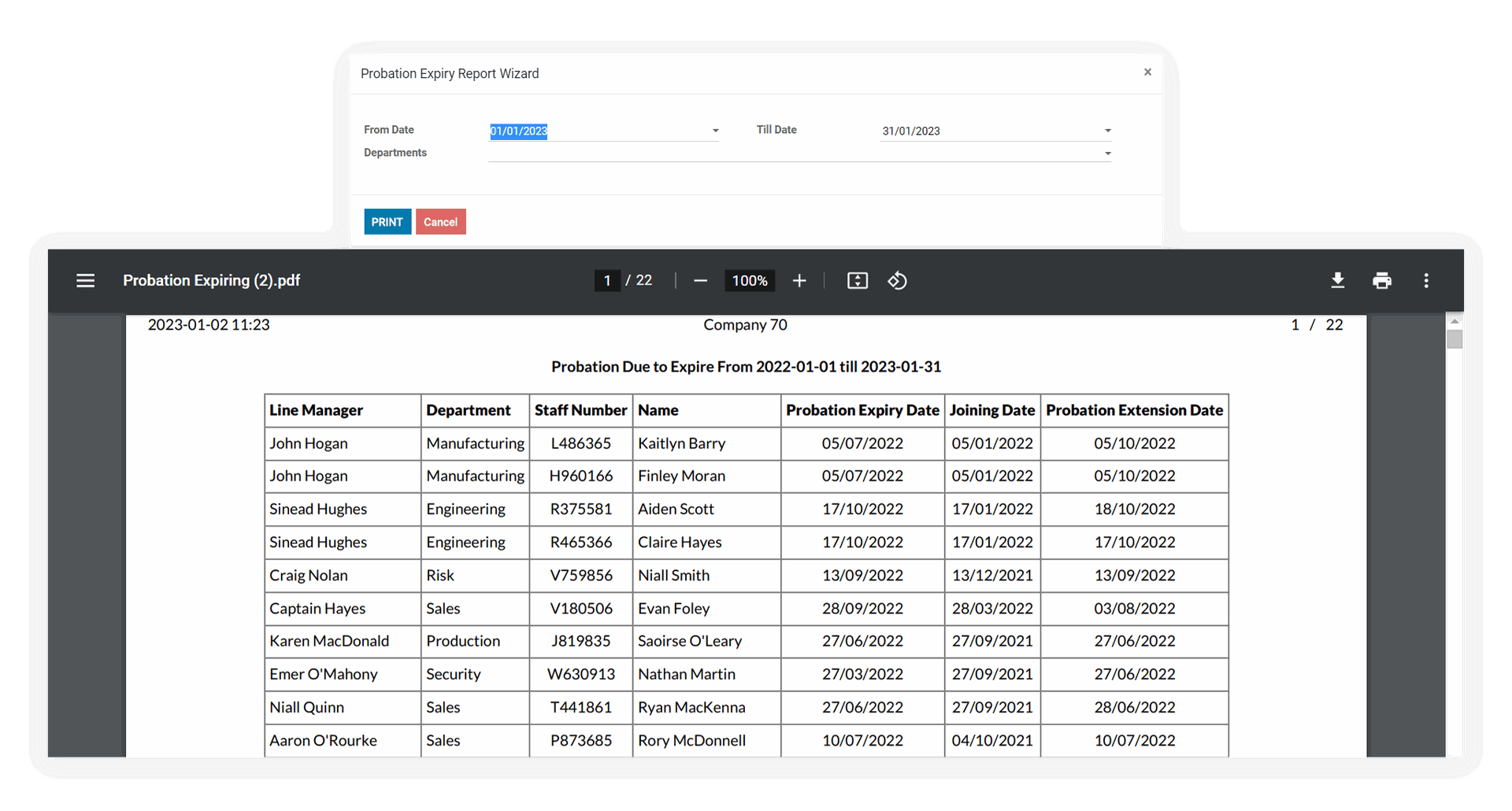Open the PDF viewer more actions menu
The height and width of the screenshot is (811, 1512).
[x=1426, y=281]
